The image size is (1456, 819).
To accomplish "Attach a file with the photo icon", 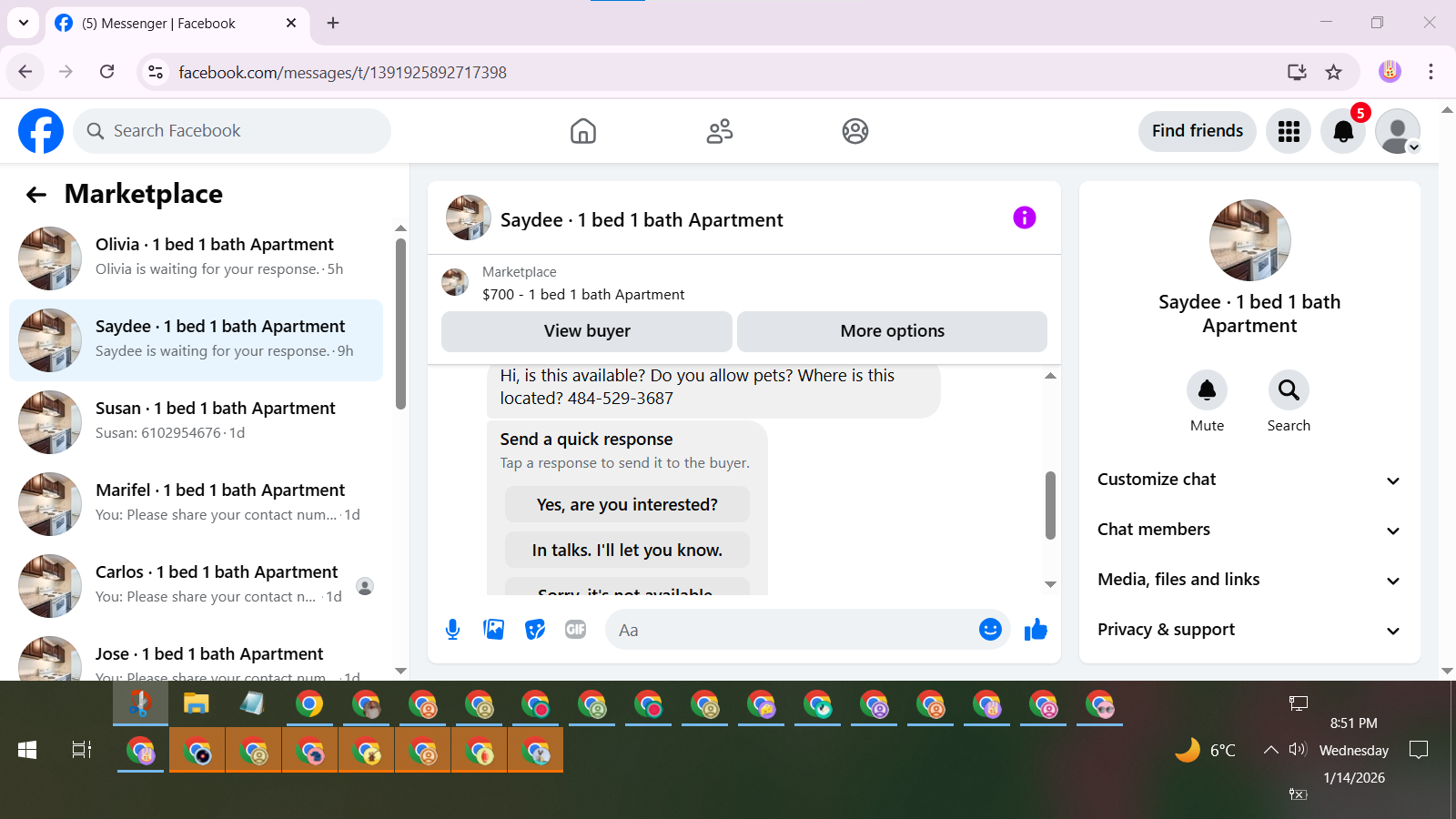I will [x=494, y=630].
